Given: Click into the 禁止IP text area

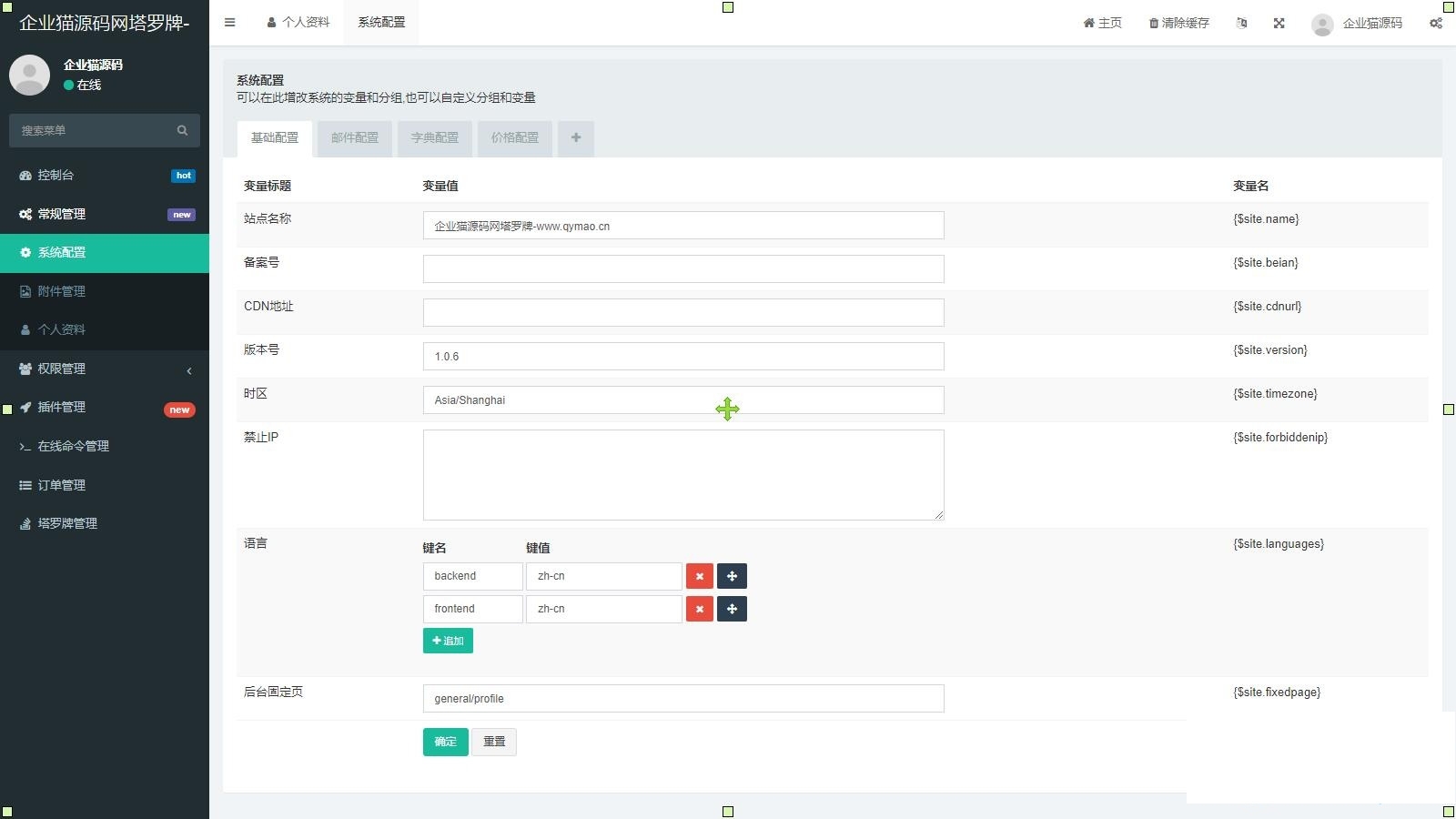Looking at the screenshot, I should pos(682,474).
